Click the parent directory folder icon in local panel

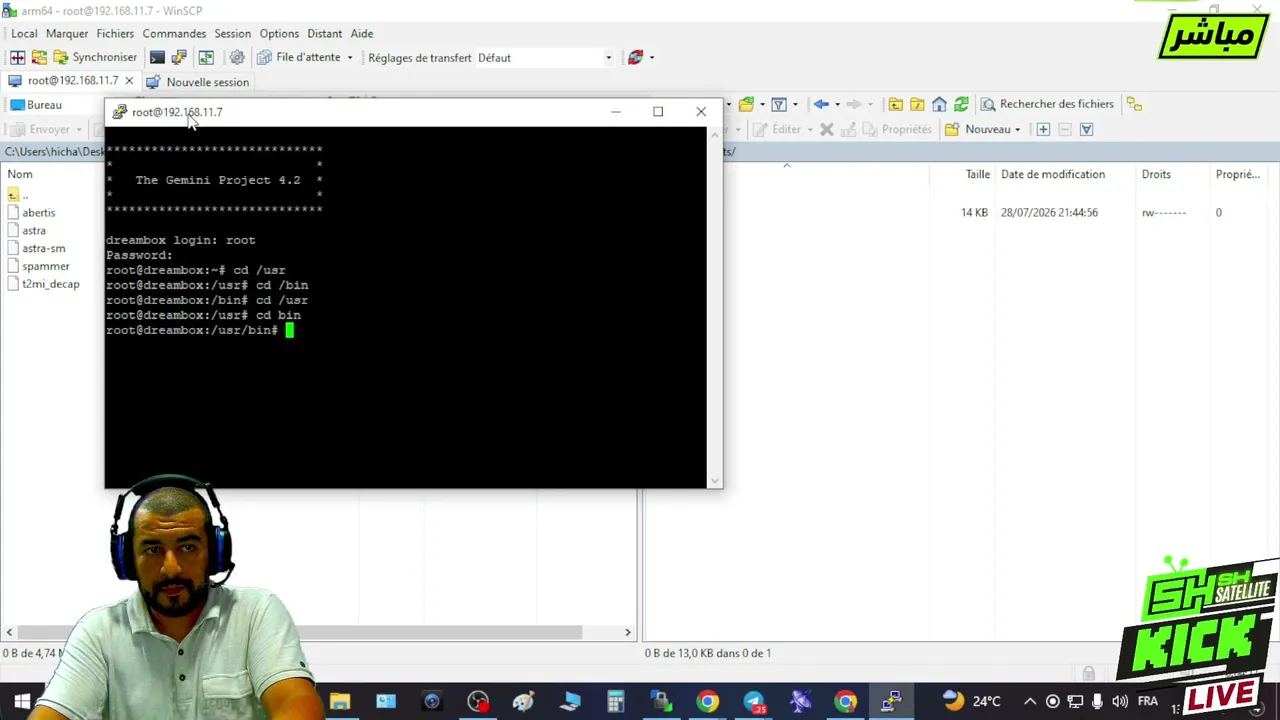click(13, 195)
